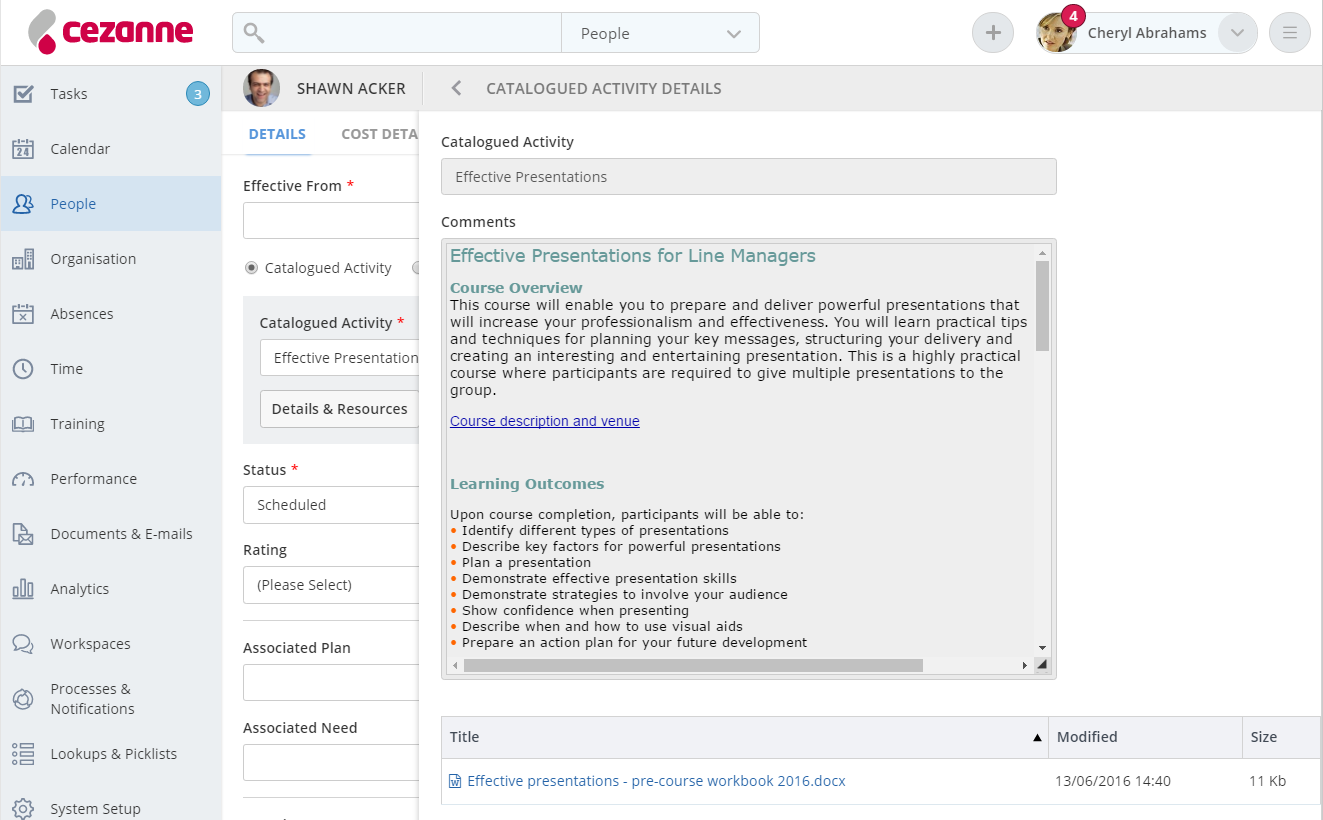The width and height of the screenshot is (1323, 820).
Task: Open the Analytics section
Action: coord(80,588)
